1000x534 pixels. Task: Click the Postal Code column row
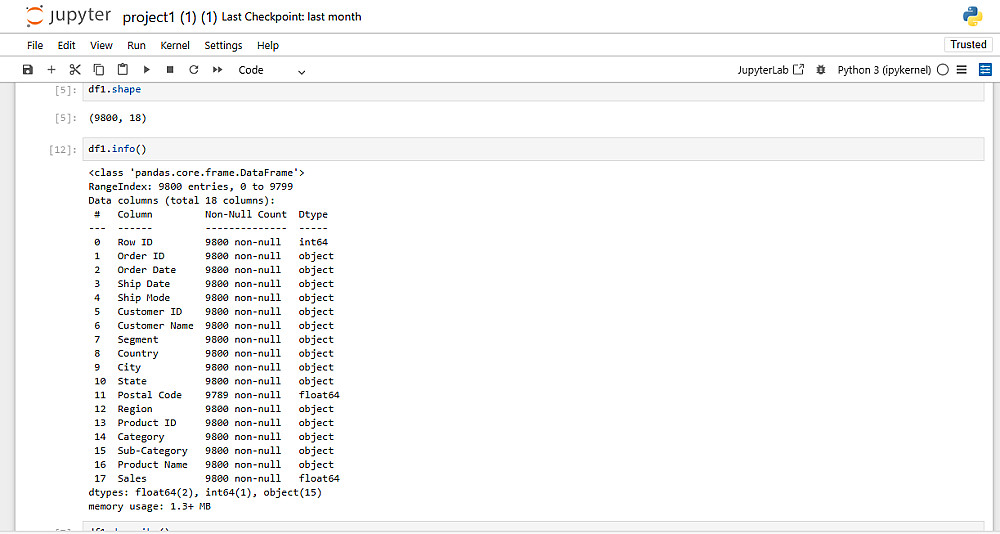pyautogui.click(x=214, y=395)
